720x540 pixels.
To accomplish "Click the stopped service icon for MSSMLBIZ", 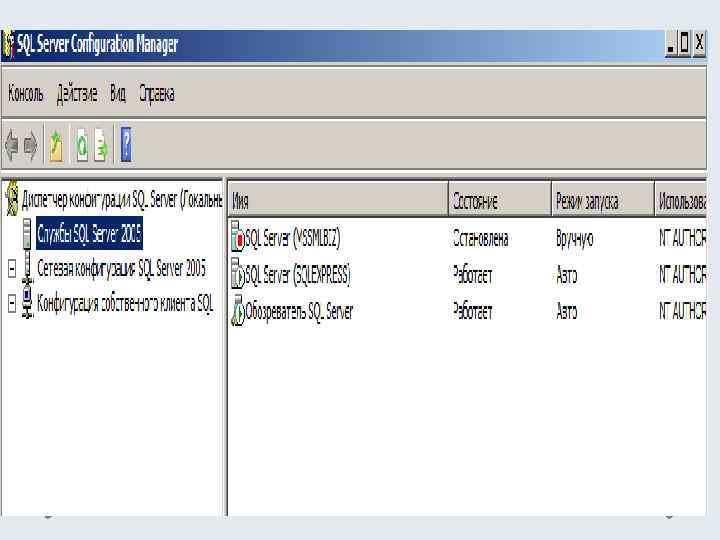I will (x=237, y=237).
